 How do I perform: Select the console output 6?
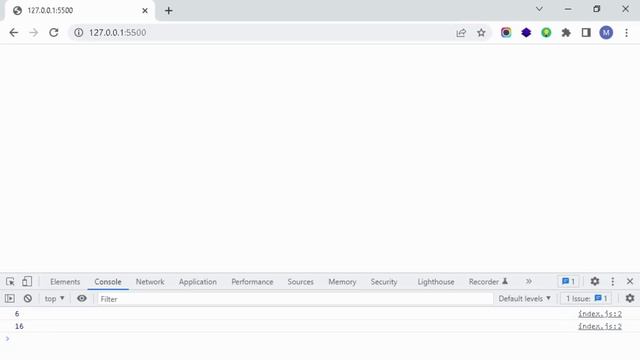pyautogui.click(x=17, y=314)
